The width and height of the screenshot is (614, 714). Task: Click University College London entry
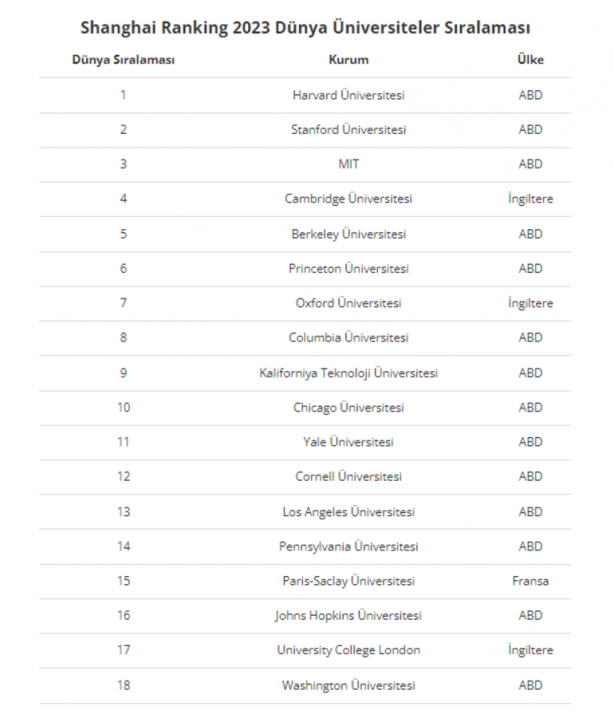(348, 650)
